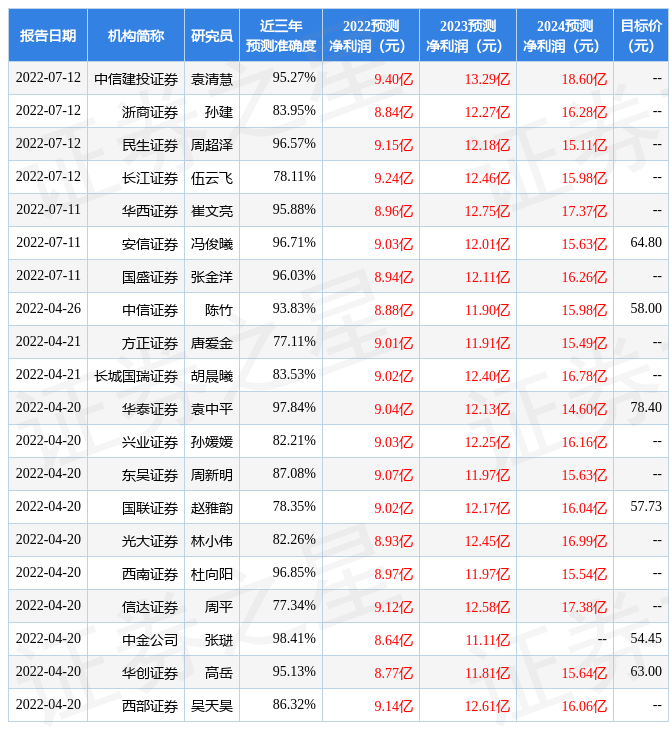Click 2024 forecast 15.11亿

[584, 145]
